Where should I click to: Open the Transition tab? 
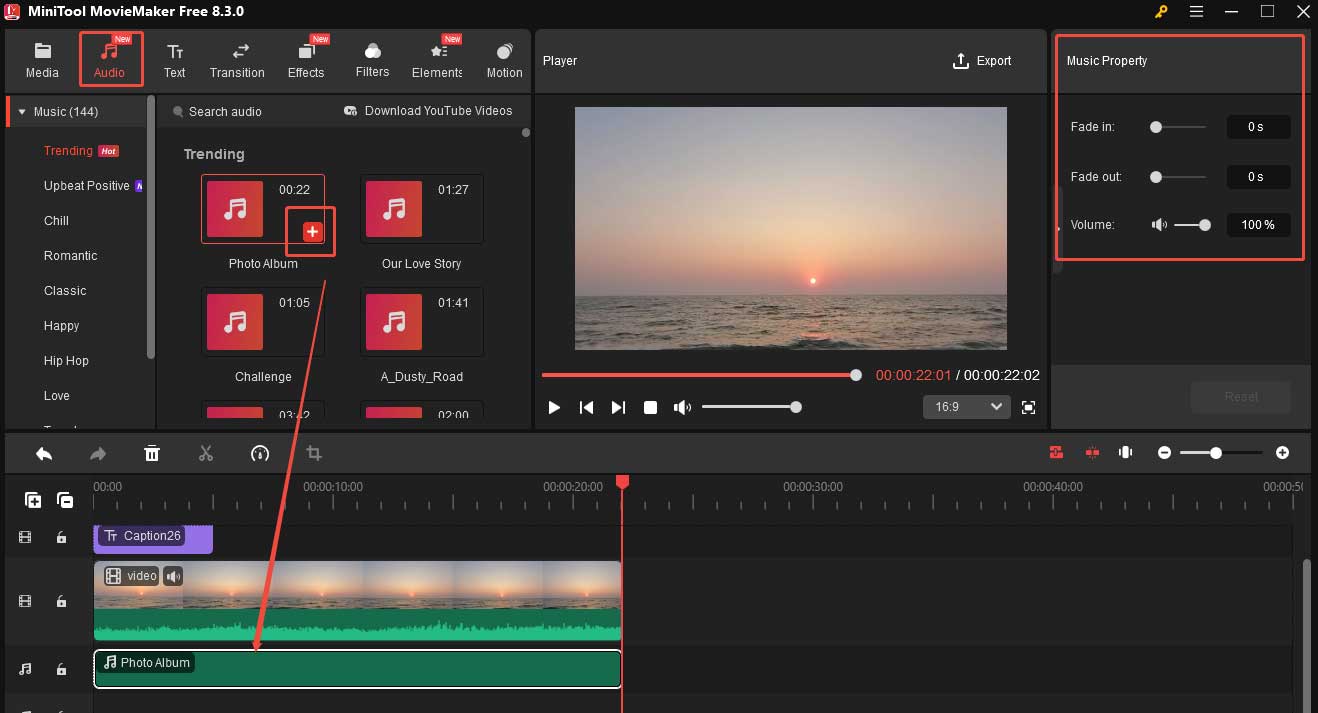[x=237, y=60]
